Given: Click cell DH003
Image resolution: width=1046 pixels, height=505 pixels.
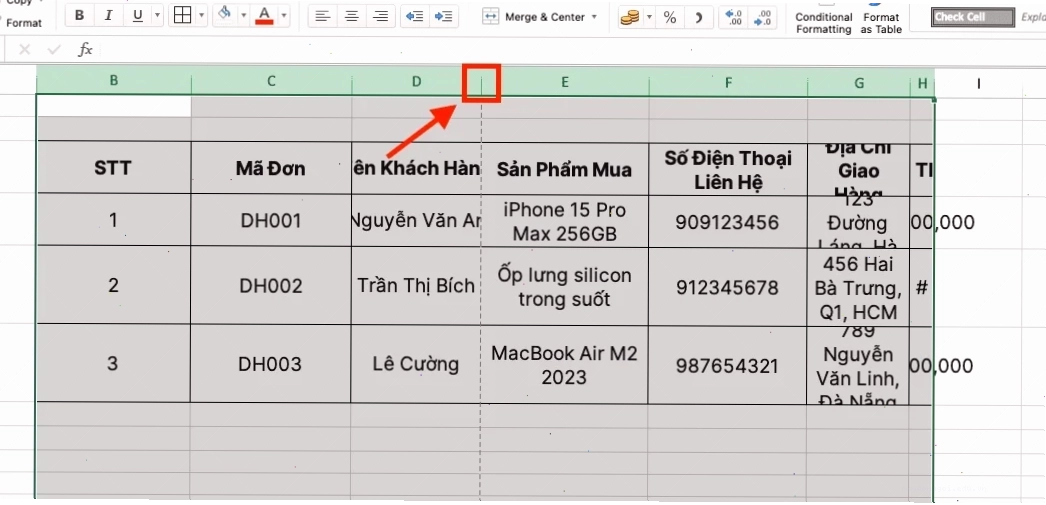Looking at the screenshot, I should pyautogui.click(x=270, y=364).
